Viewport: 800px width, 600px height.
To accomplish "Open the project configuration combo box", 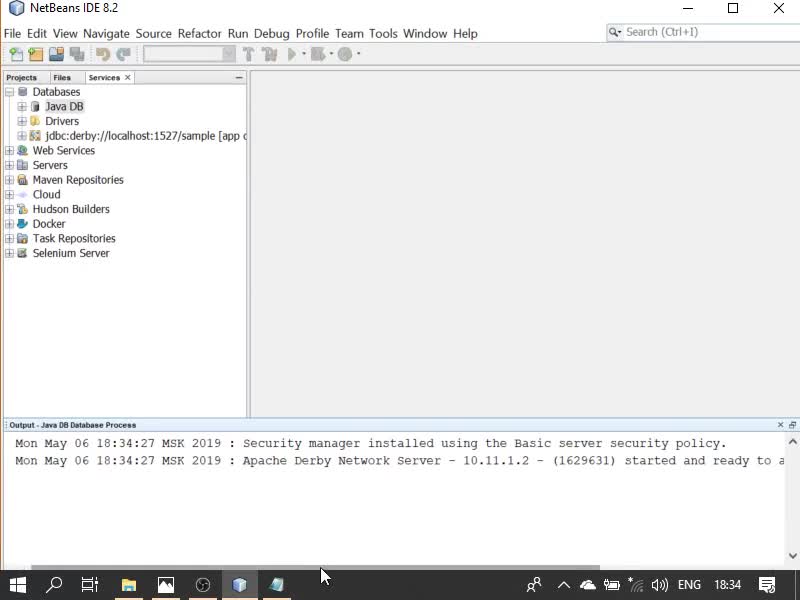I will (x=189, y=54).
